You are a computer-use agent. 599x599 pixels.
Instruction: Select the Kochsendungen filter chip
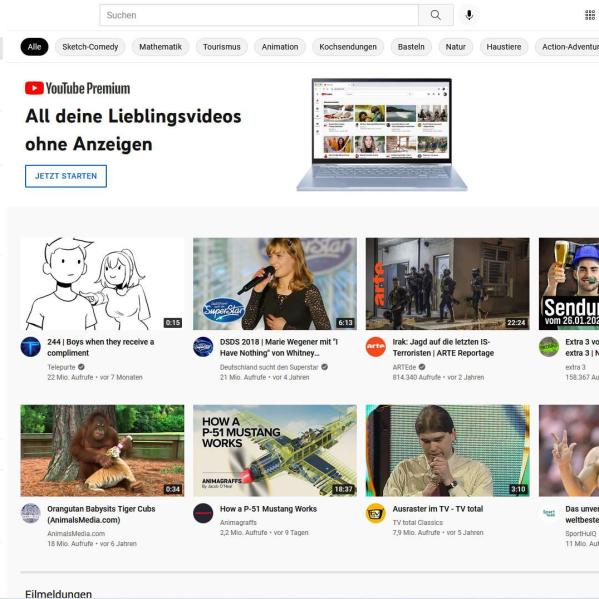[348, 47]
